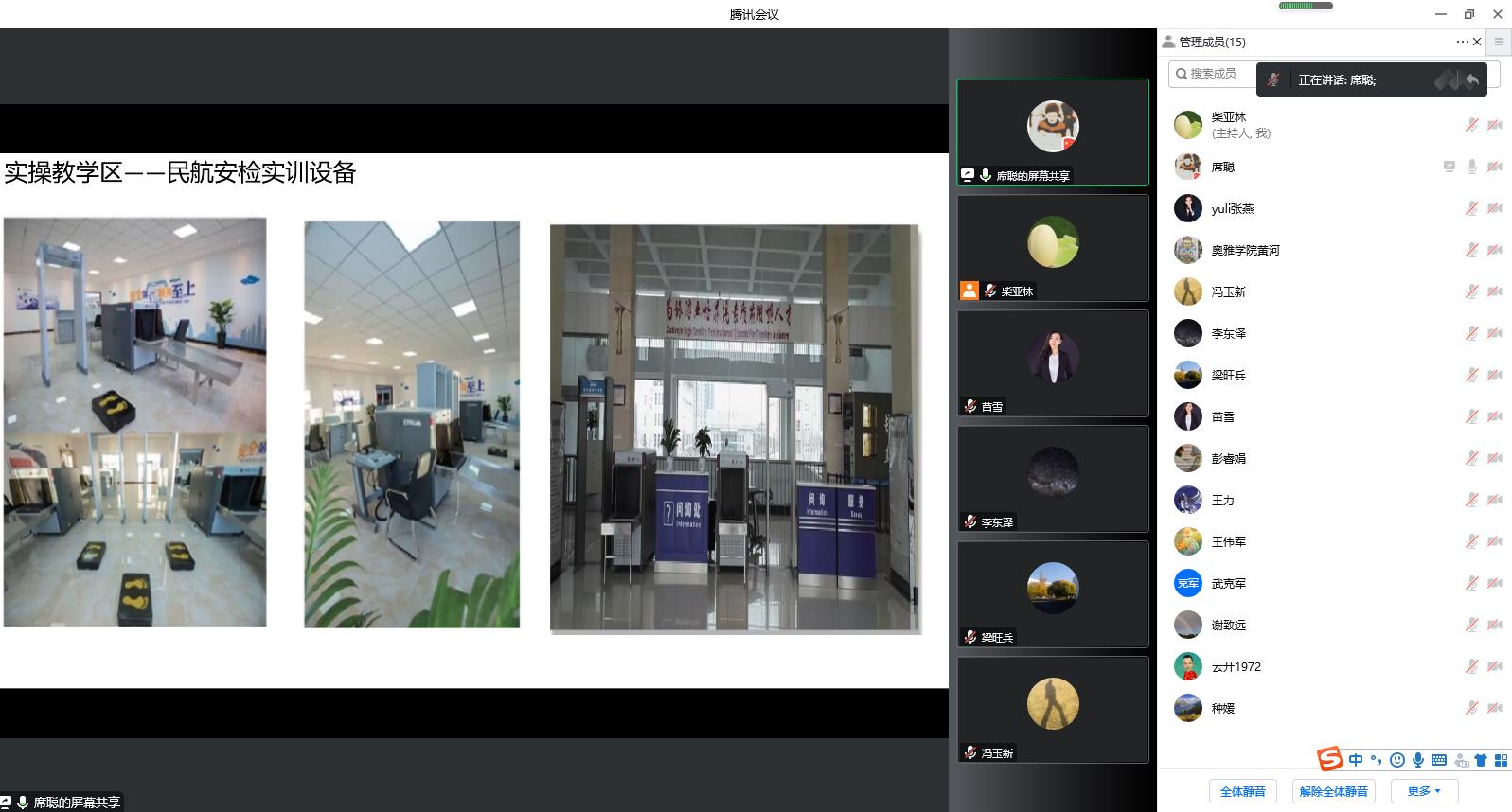
Task: Click the Sogou input method S logo
Action: pos(1330,759)
